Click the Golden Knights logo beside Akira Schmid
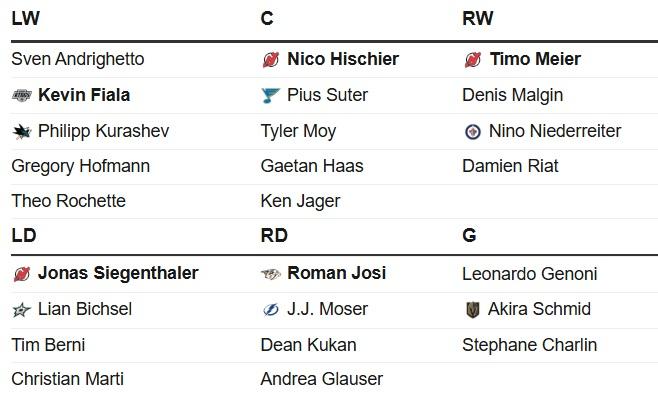This screenshot has height=405, width=658. (473, 310)
